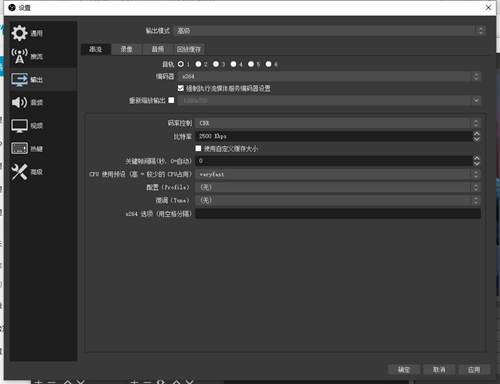Image resolution: width=500 pixels, height=384 pixels.
Task: Open the output mode dropdown
Action: coord(330,31)
